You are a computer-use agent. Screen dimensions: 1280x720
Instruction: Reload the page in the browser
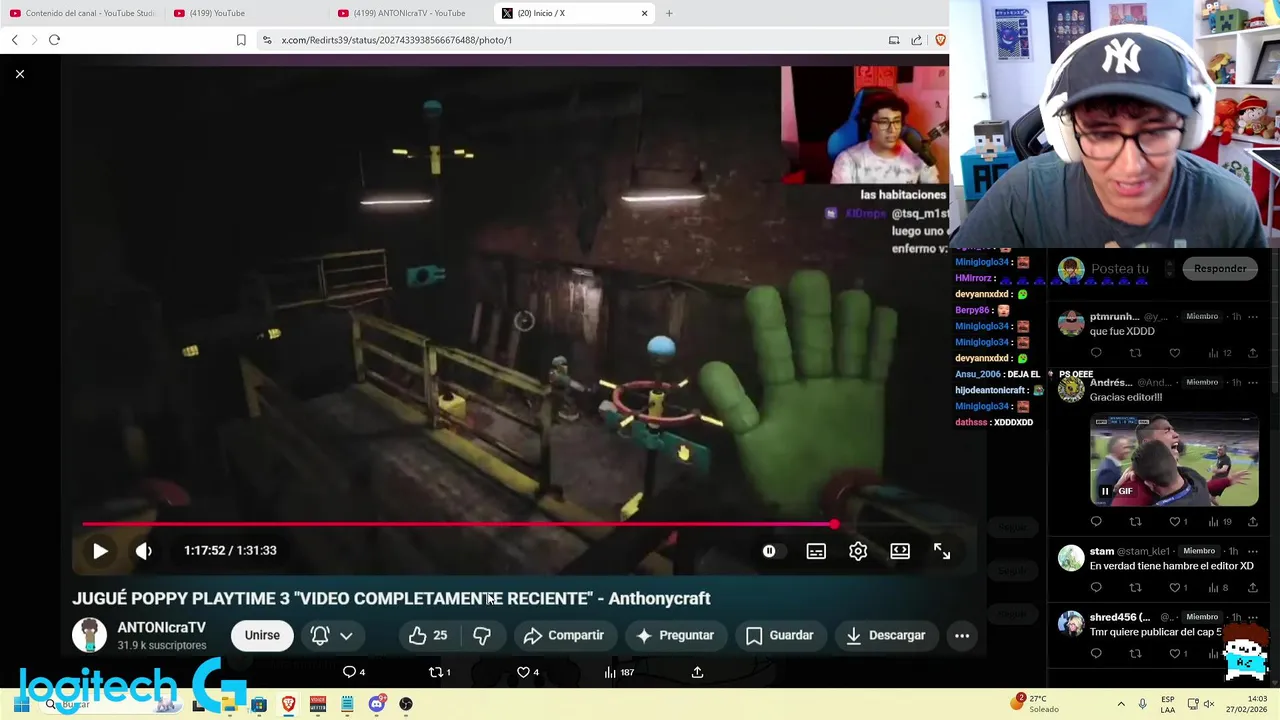click(54, 40)
